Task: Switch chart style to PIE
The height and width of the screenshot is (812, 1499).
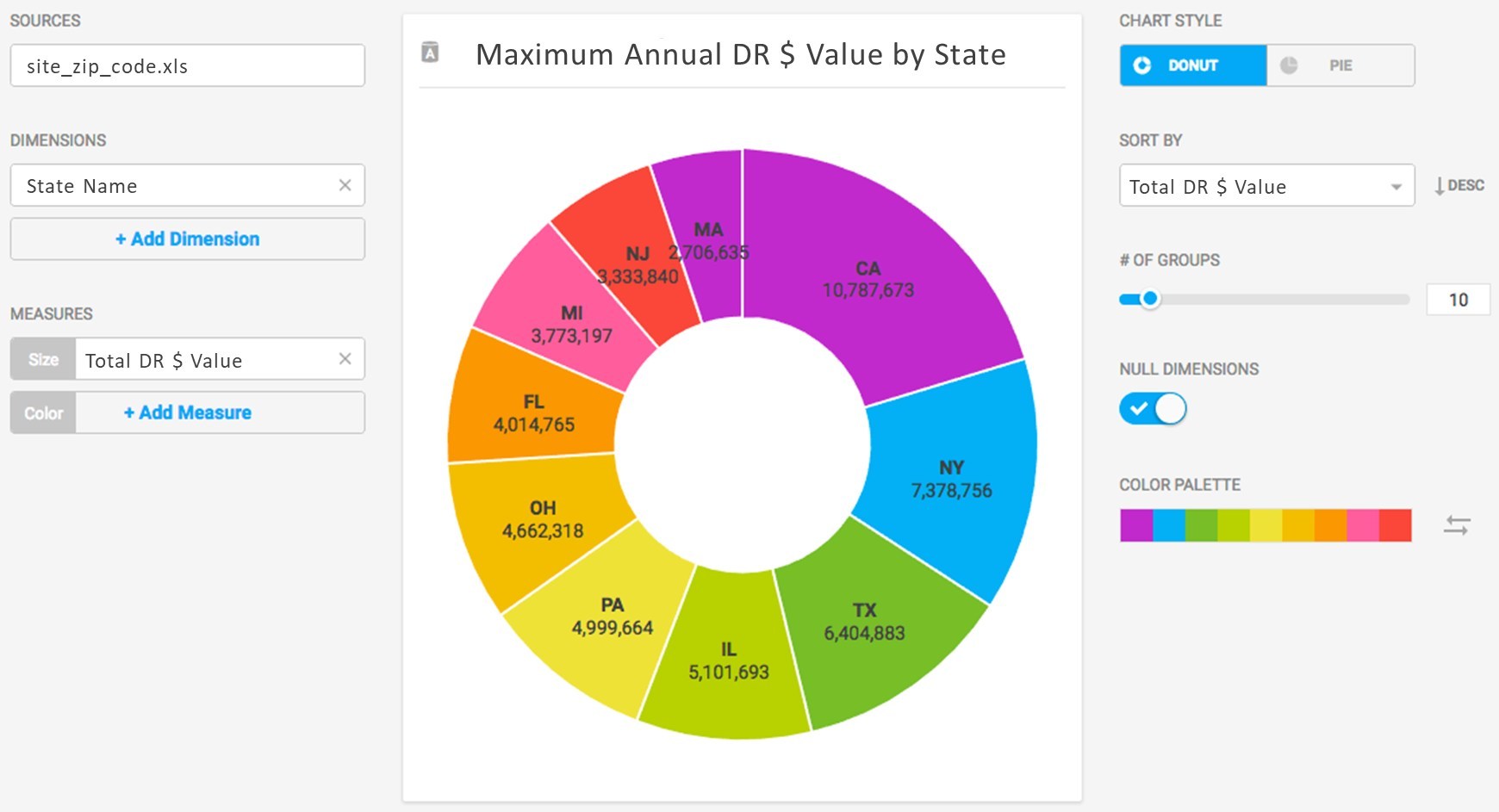Action: [1340, 65]
